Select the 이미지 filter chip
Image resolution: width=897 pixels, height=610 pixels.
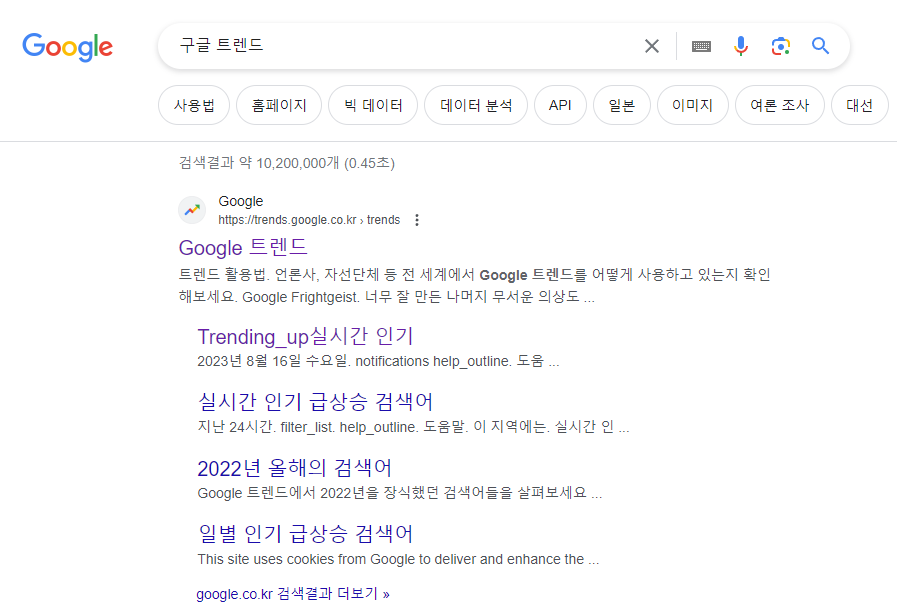point(693,105)
